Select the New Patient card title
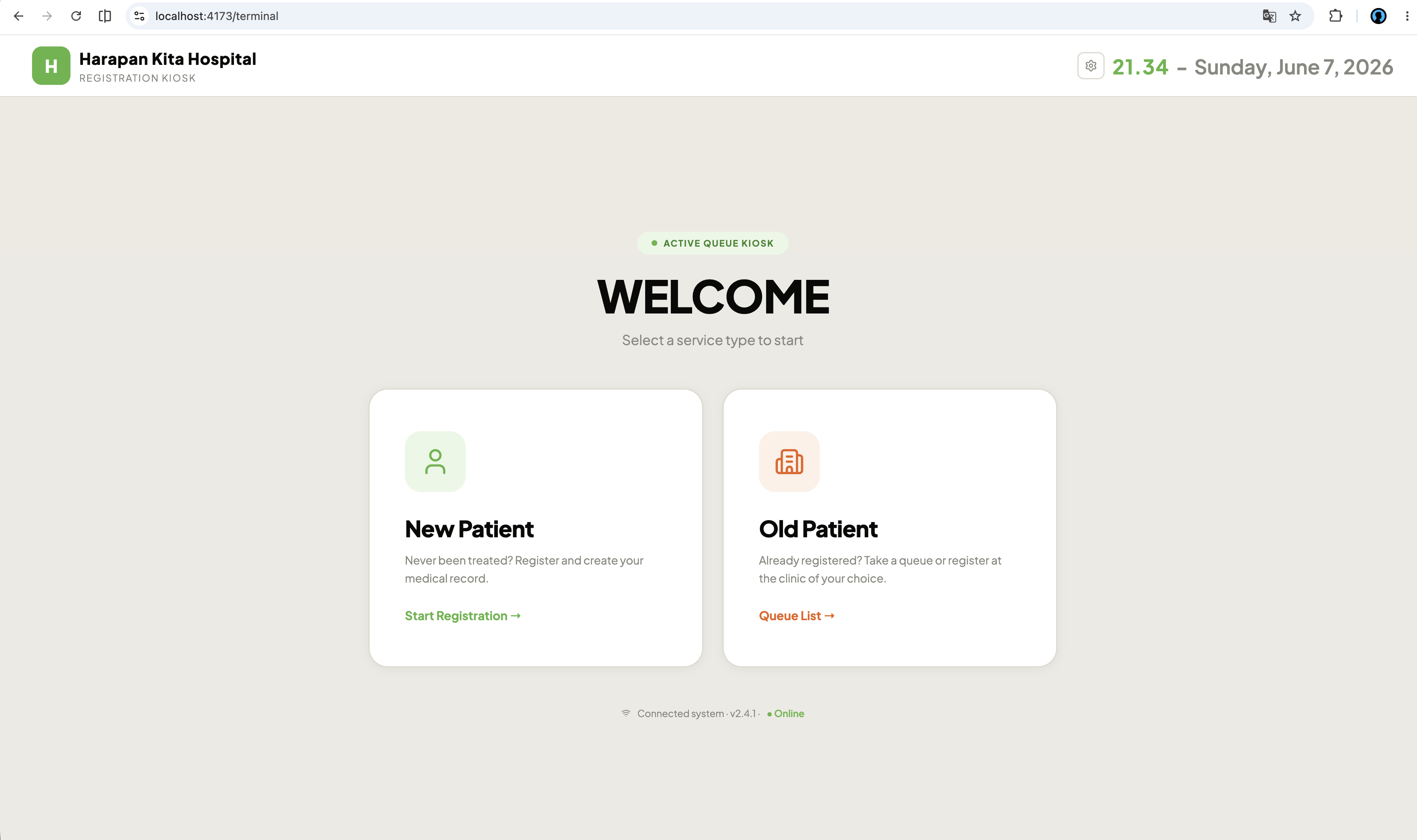The image size is (1417, 840). pyautogui.click(x=469, y=529)
